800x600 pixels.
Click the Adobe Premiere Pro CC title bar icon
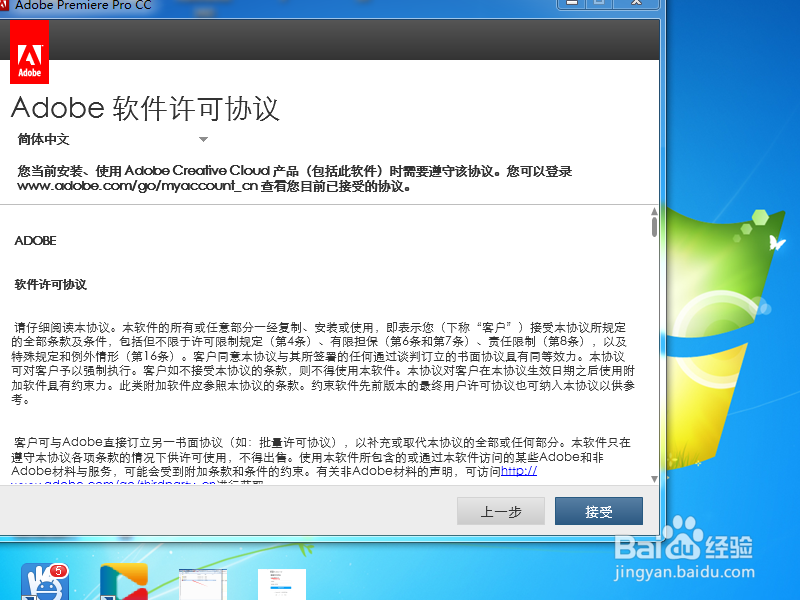(5, 5)
